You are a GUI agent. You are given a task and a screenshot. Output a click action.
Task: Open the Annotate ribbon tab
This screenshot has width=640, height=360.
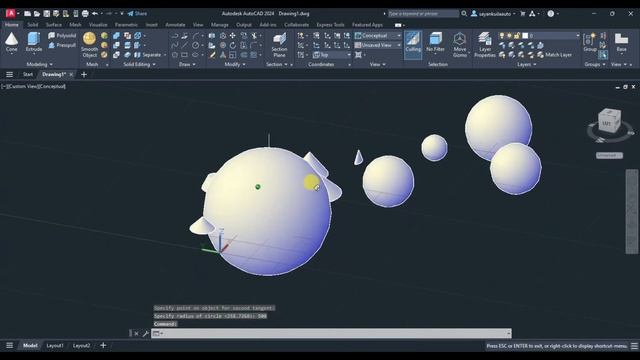[x=175, y=25]
